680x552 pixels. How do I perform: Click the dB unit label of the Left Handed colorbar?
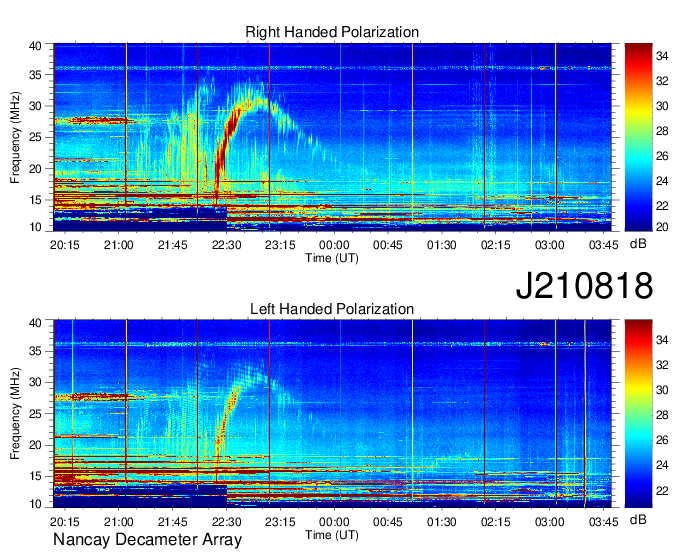coord(638,519)
